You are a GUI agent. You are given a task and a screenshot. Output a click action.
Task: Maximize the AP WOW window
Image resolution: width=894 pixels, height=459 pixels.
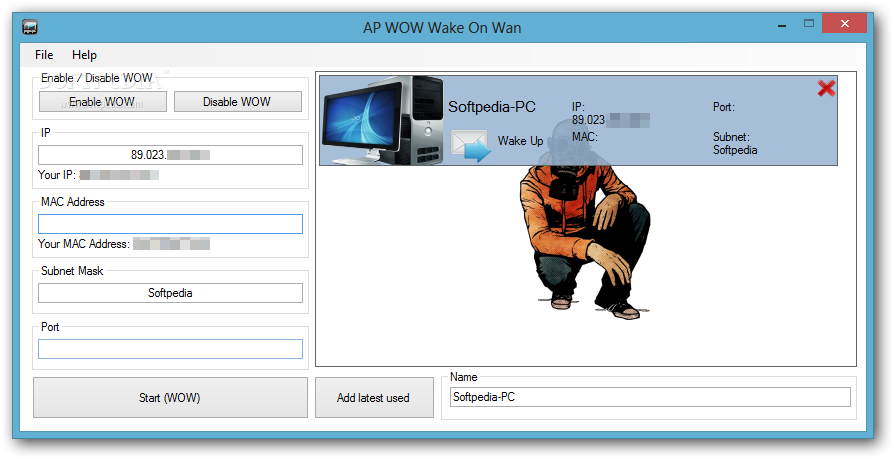808,23
